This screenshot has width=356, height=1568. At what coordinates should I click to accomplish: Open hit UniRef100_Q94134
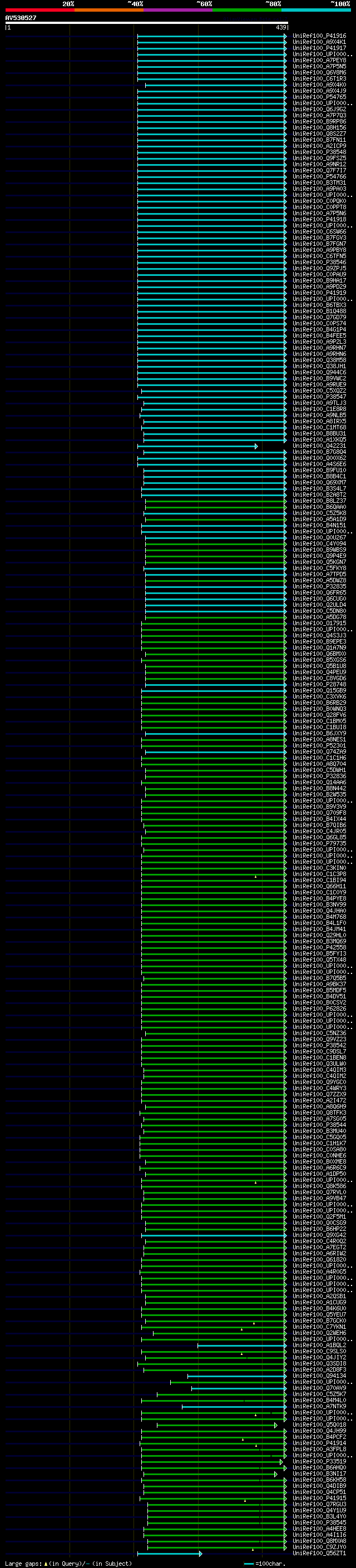click(319, 1376)
